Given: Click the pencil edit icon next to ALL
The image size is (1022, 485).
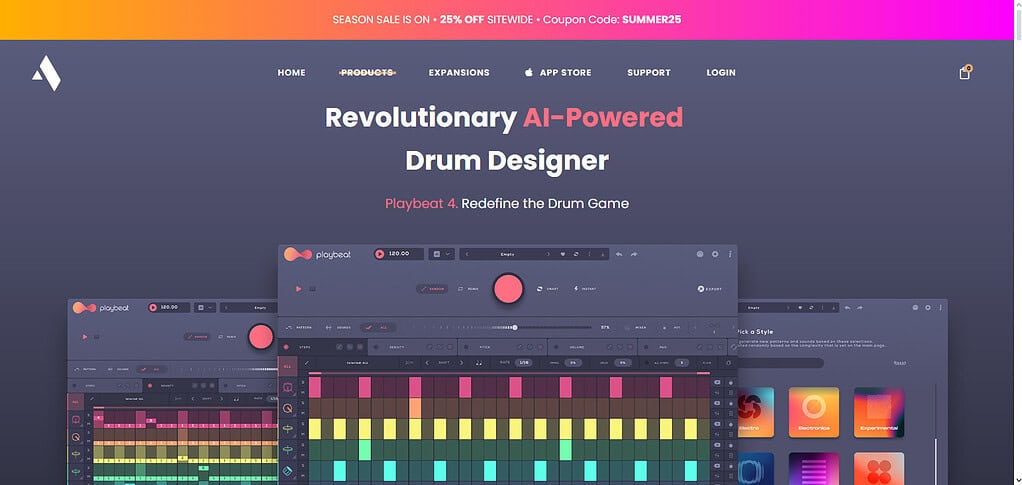Looking at the screenshot, I should 307,363.
